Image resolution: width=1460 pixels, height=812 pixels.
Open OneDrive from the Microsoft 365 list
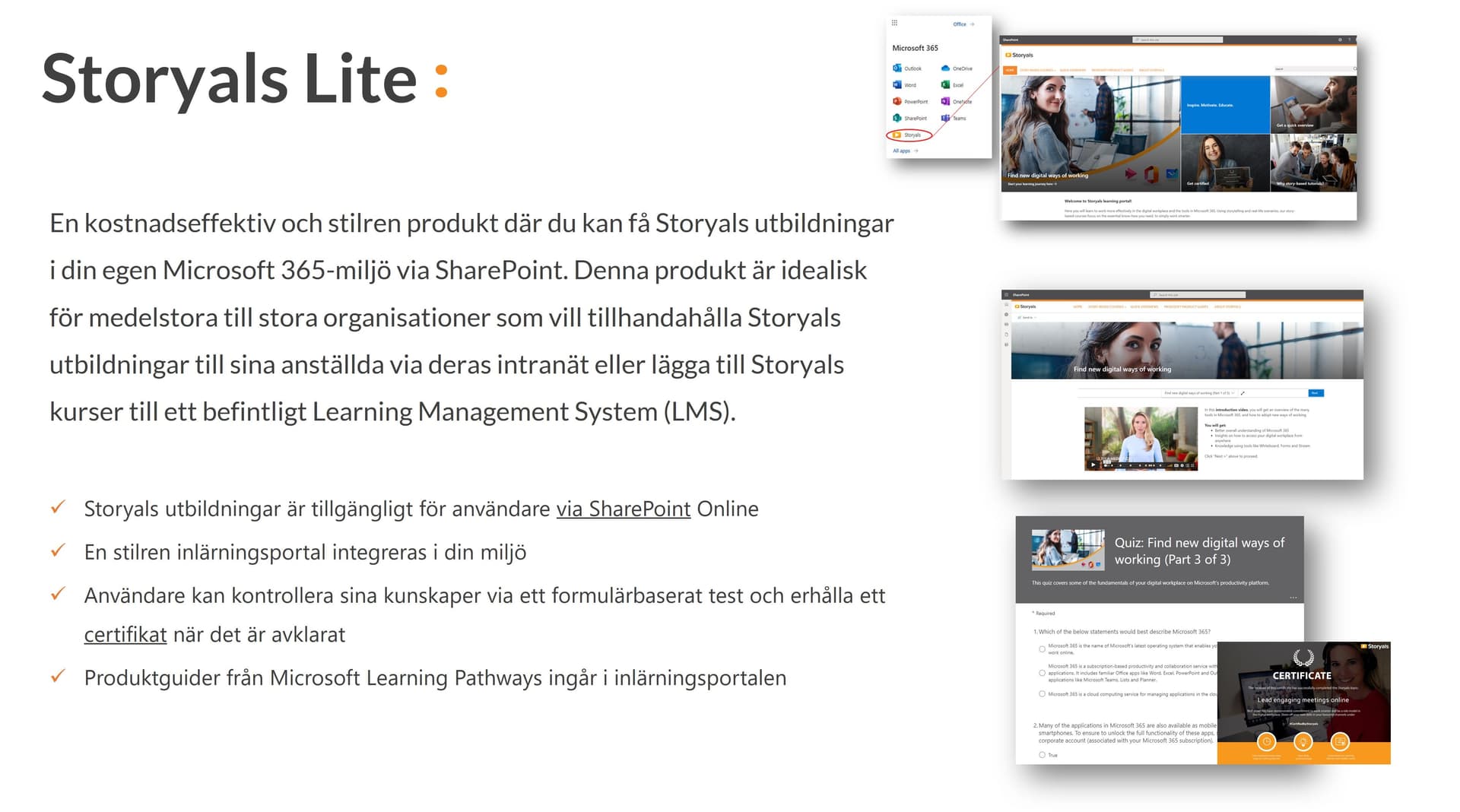click(x=957, y=68)
